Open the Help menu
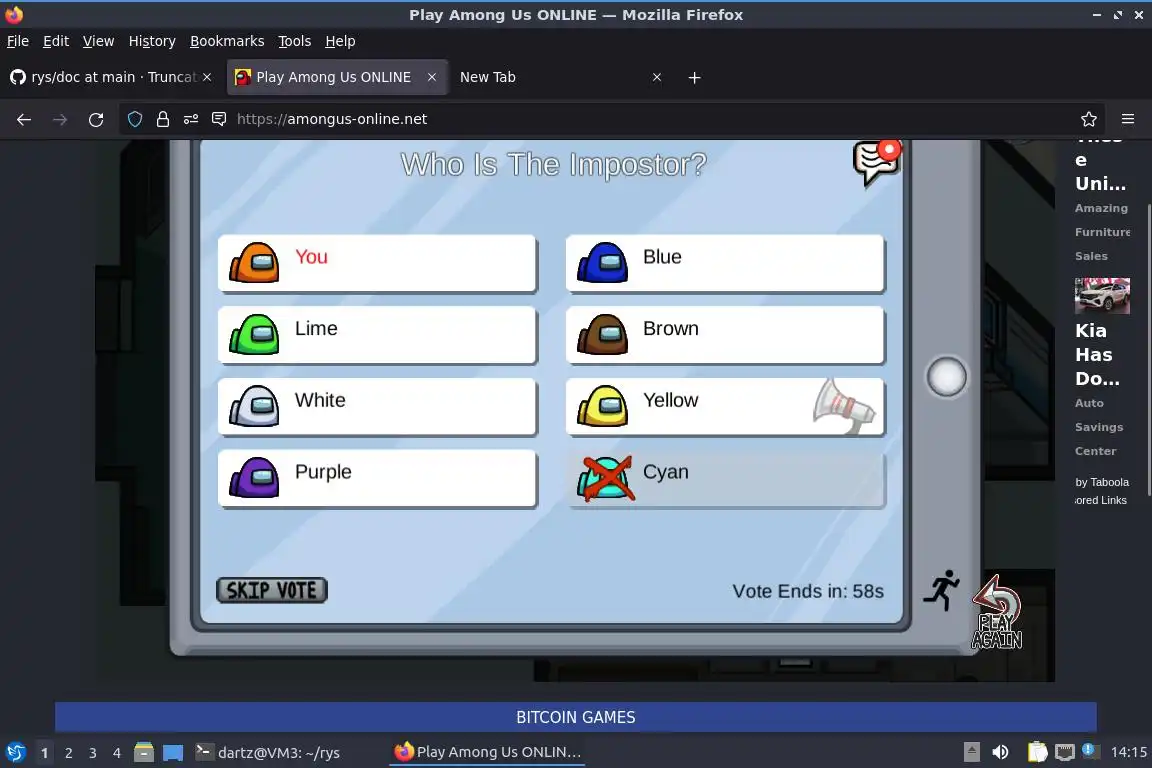The height and width of the screenshot is (768, 1152). point(340,41)
